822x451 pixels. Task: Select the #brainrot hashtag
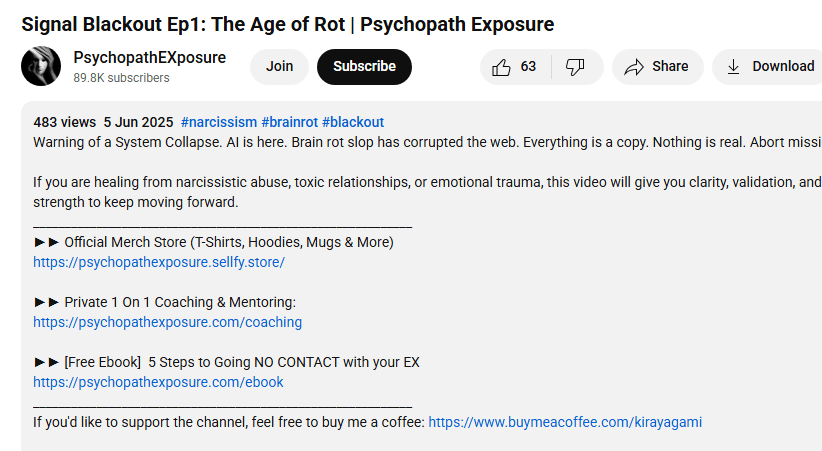coord(289,122)
